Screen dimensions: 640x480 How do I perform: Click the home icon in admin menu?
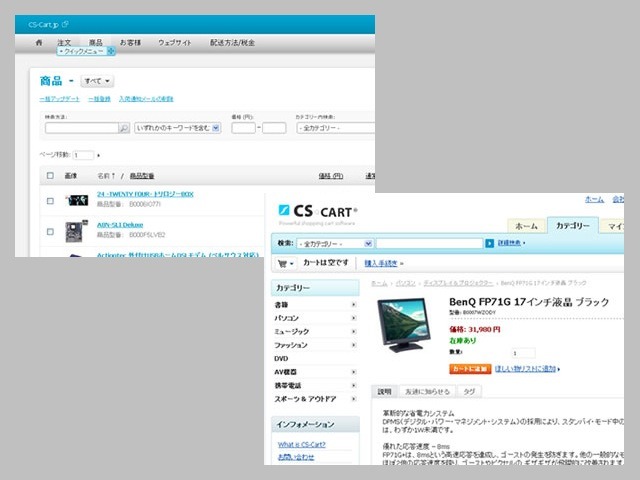39,42
